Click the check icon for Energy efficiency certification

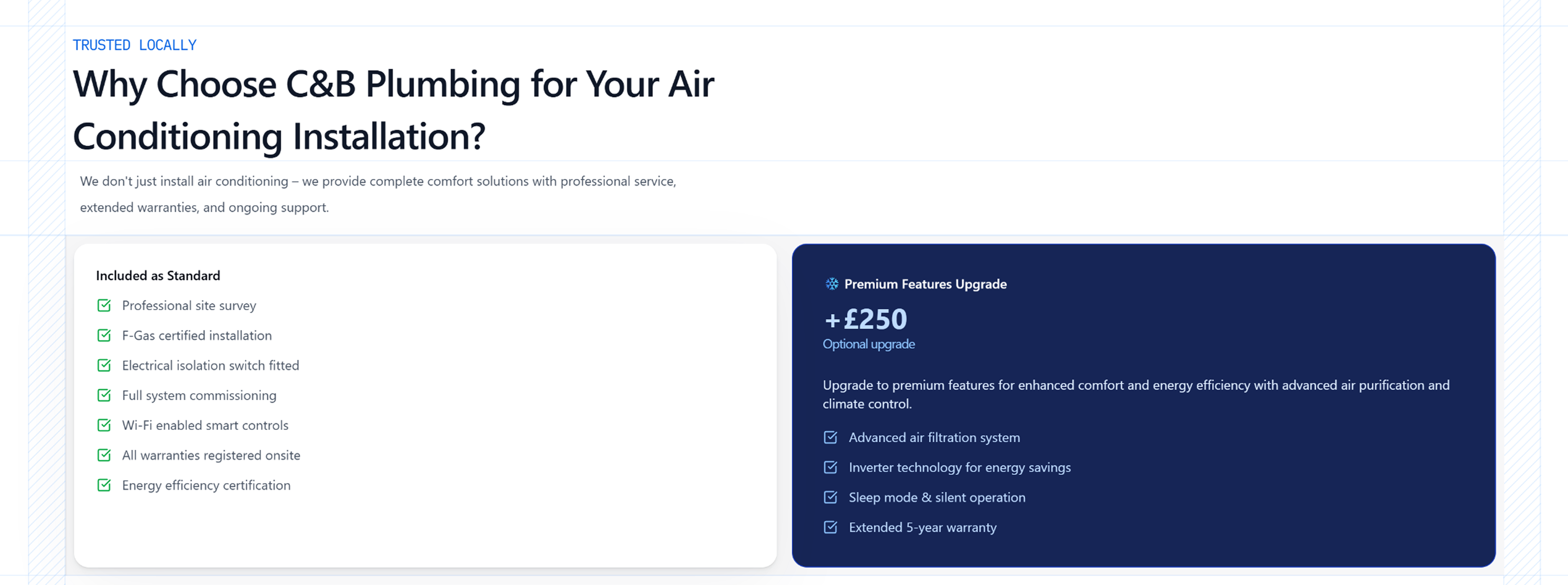(x=104, y=484)
